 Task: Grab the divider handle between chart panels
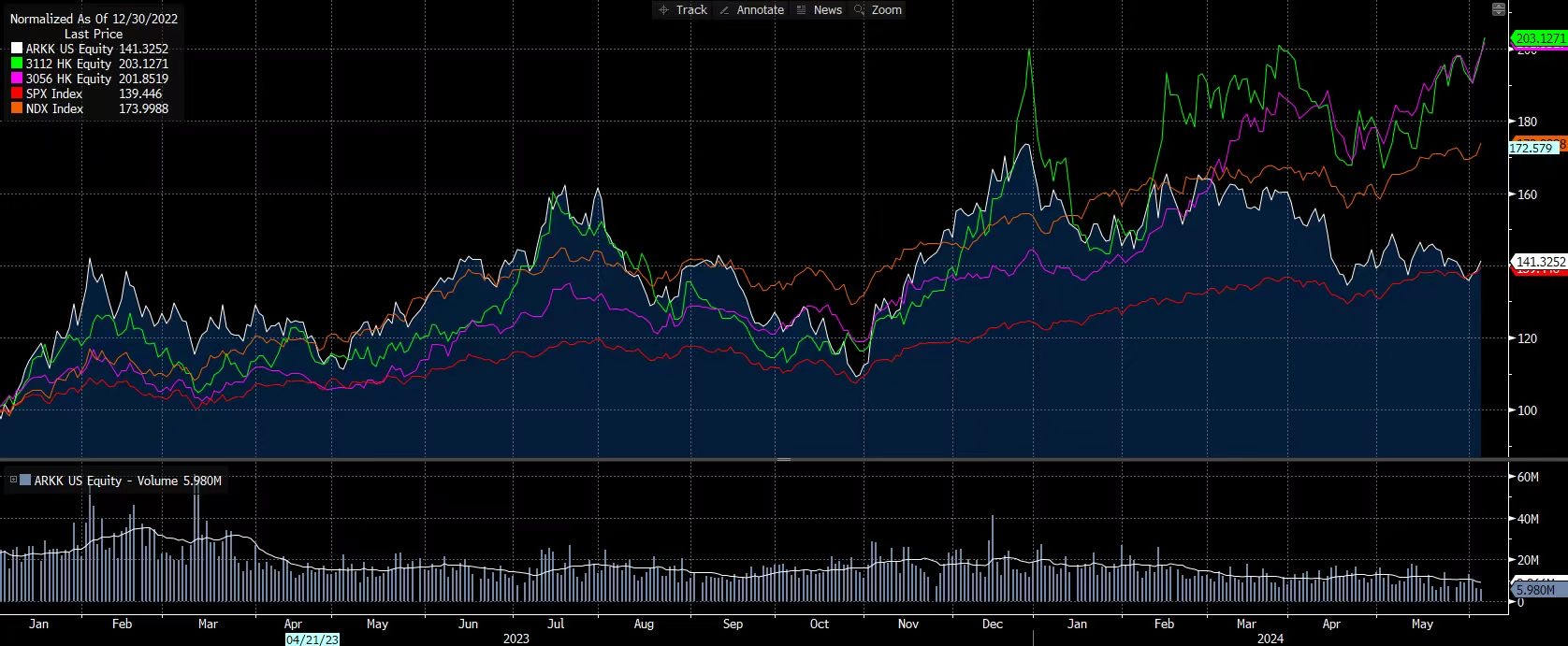(x=784, y=460)
